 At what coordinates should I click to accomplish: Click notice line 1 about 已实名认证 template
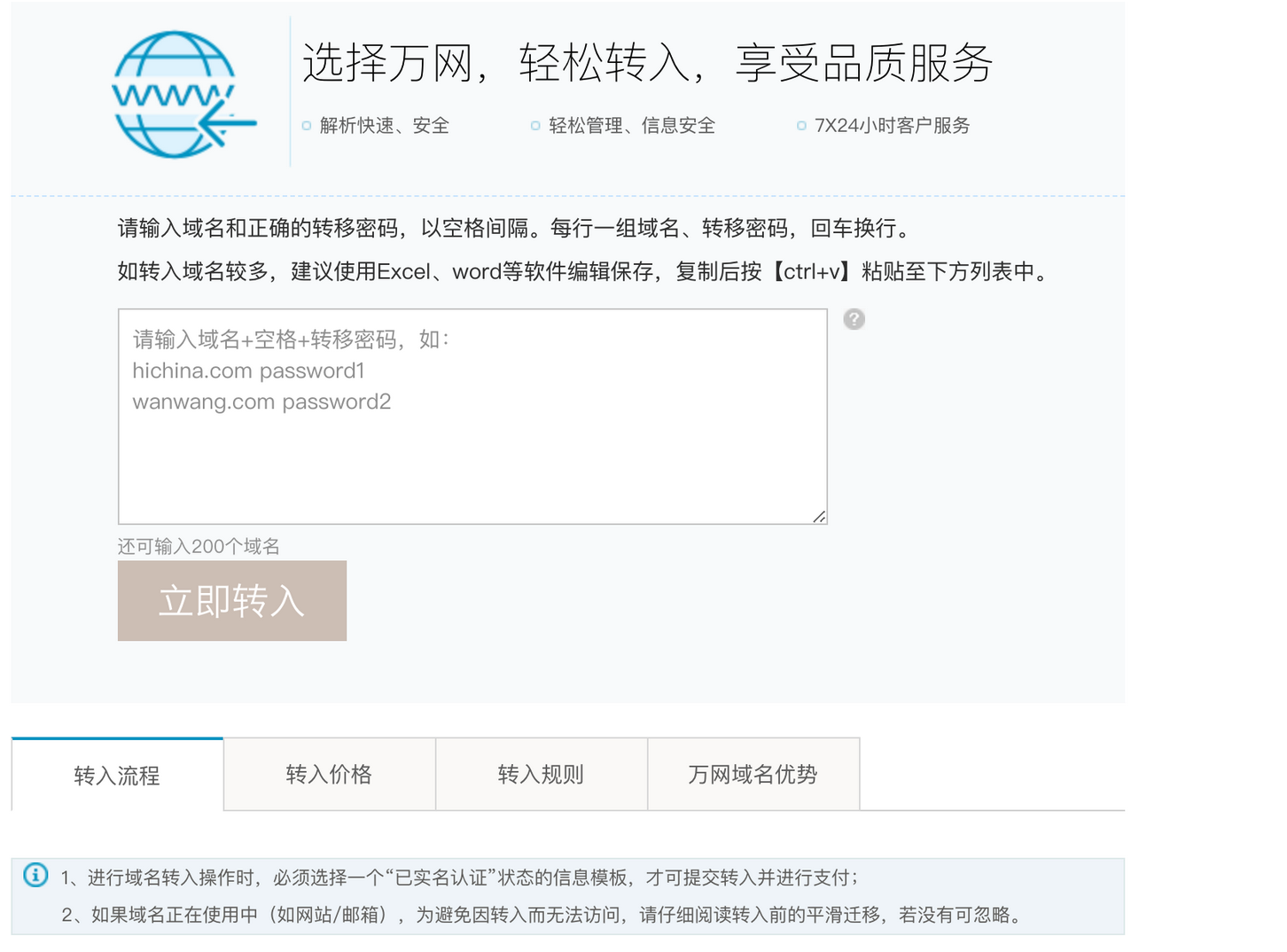(459, 878)
